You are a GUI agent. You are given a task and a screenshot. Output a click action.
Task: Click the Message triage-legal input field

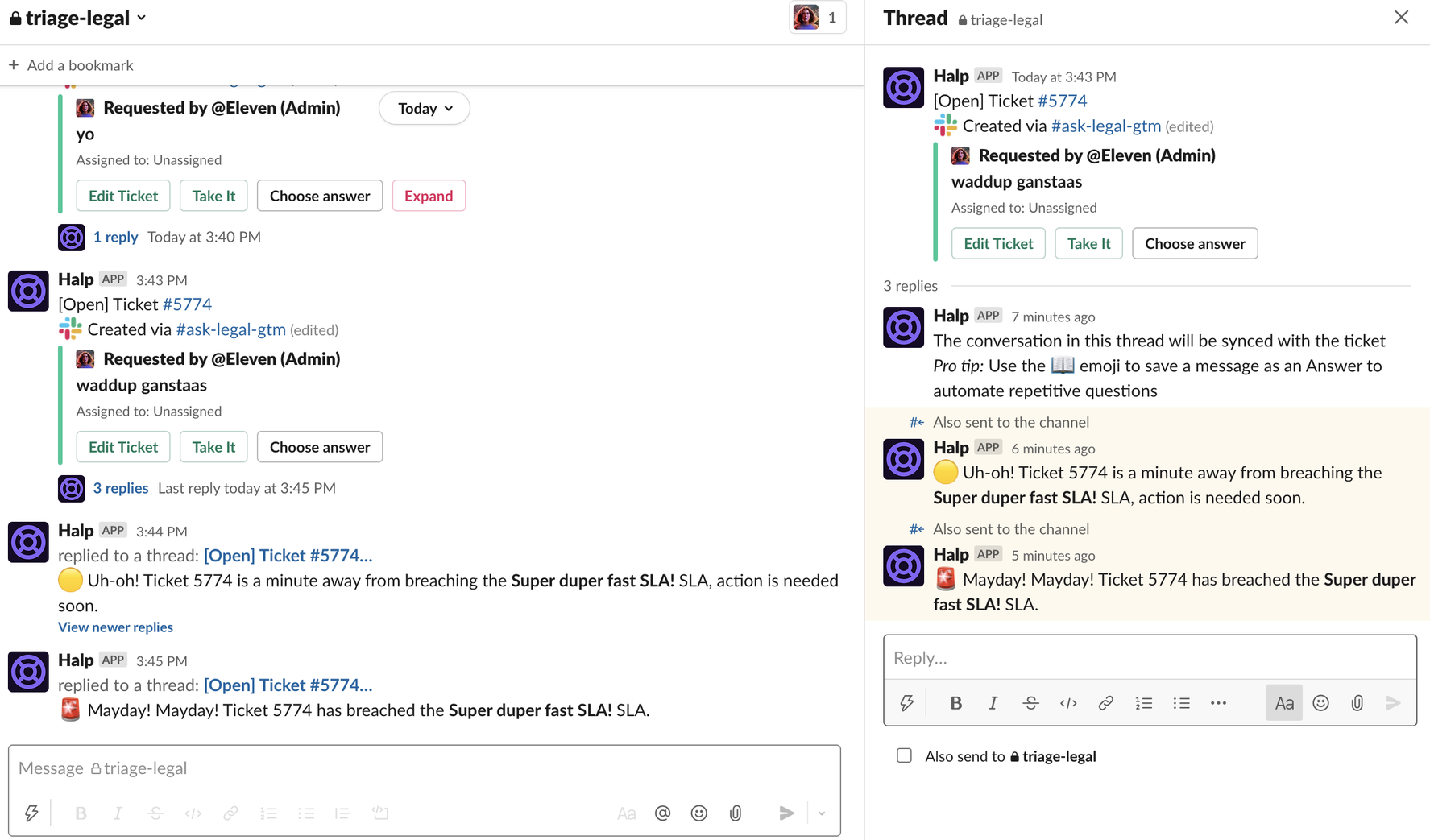pyautogui.click(x=425, y=768)
